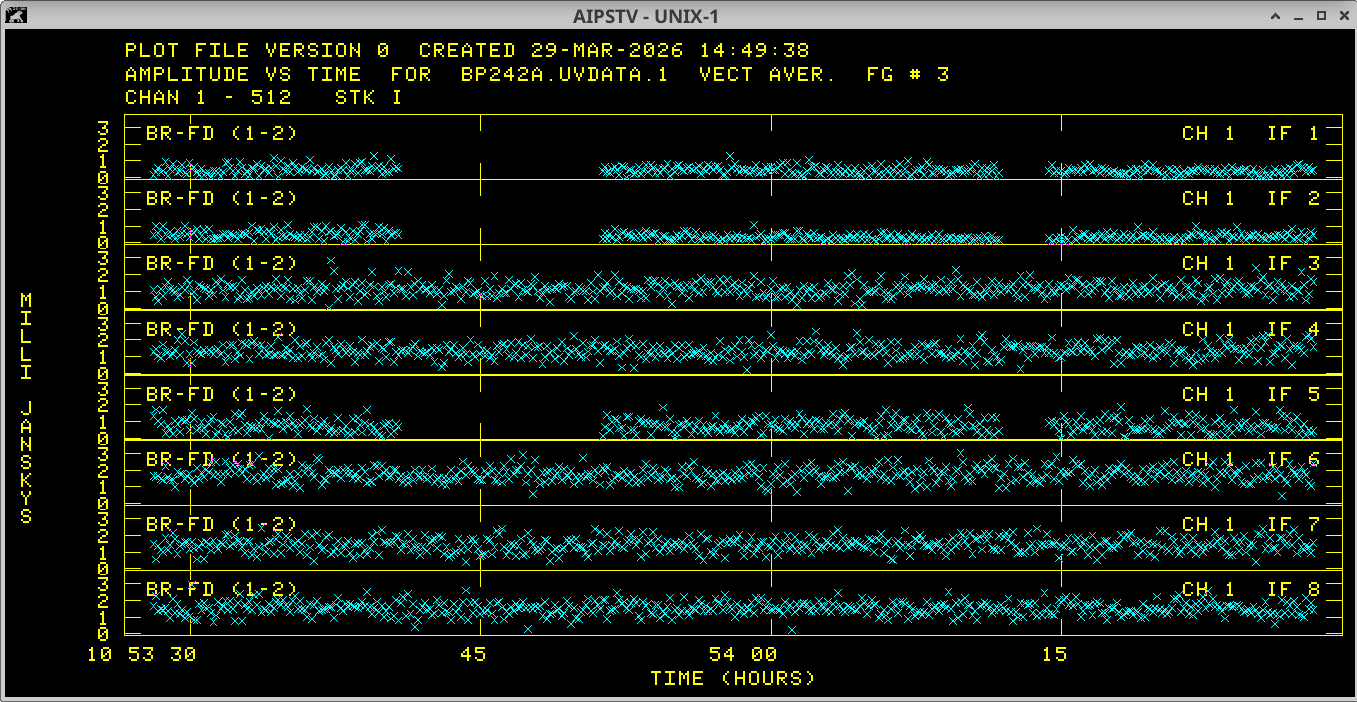Click the PLOT FILE VERSION 0 header line
This screenshot has height=702, width=1357.
tap(257, 51)
